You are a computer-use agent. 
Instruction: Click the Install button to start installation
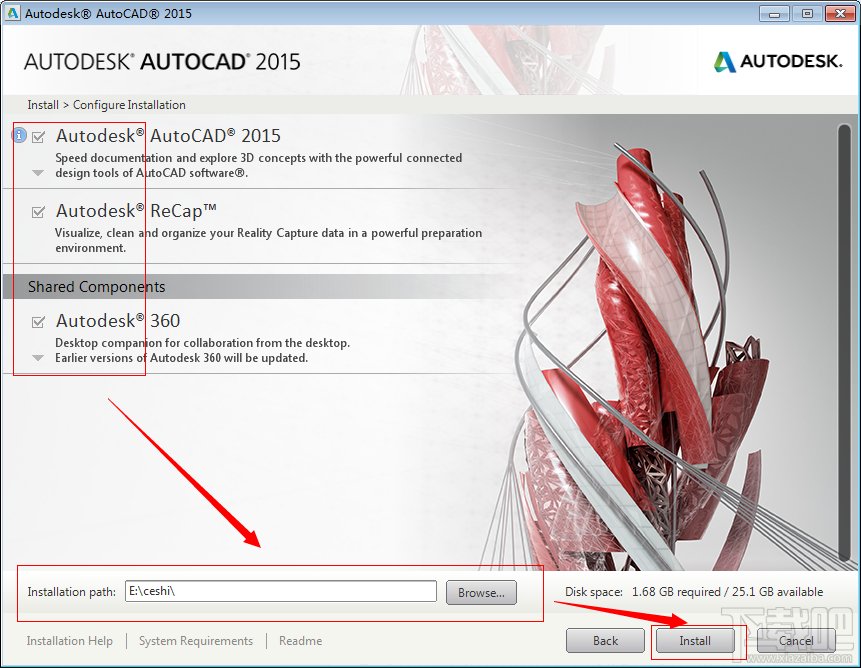tap(695, 641)
